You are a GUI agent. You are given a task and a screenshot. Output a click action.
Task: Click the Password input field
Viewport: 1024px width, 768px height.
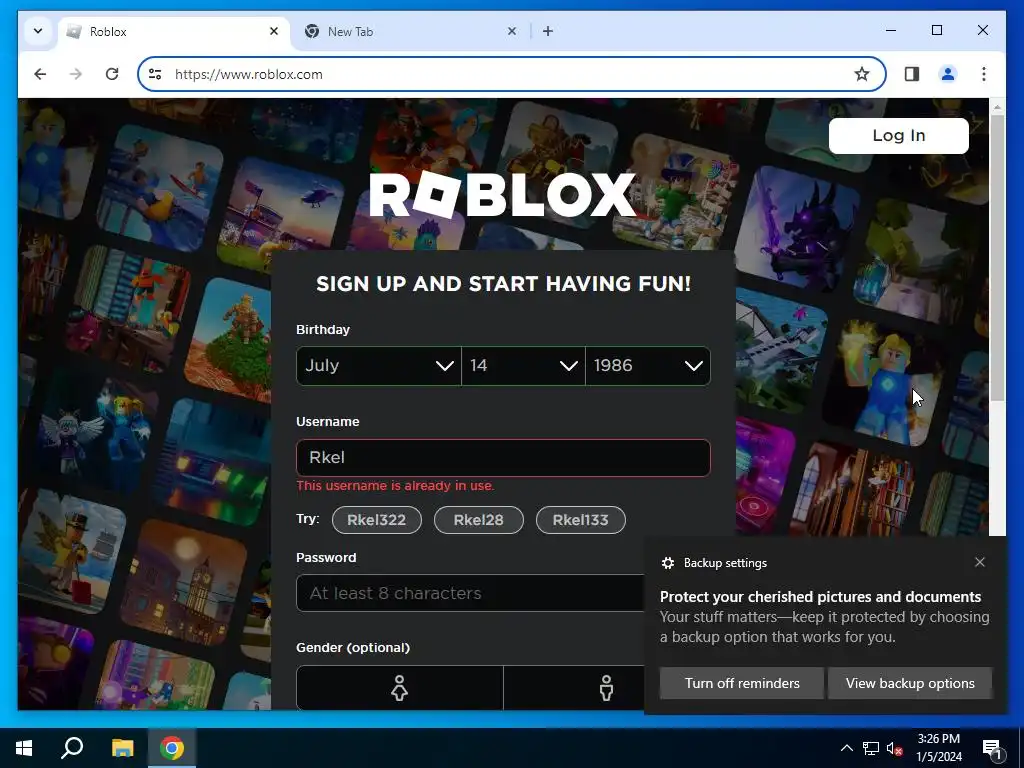tap(470, 593)
